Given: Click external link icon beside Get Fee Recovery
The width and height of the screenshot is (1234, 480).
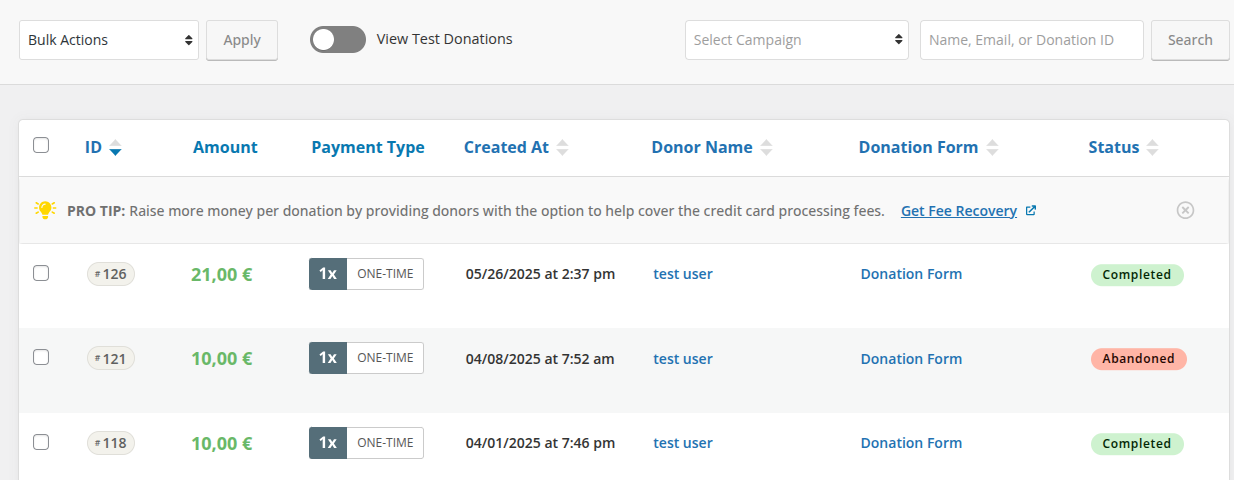Looking at the screenshot, I should 1031,211.
